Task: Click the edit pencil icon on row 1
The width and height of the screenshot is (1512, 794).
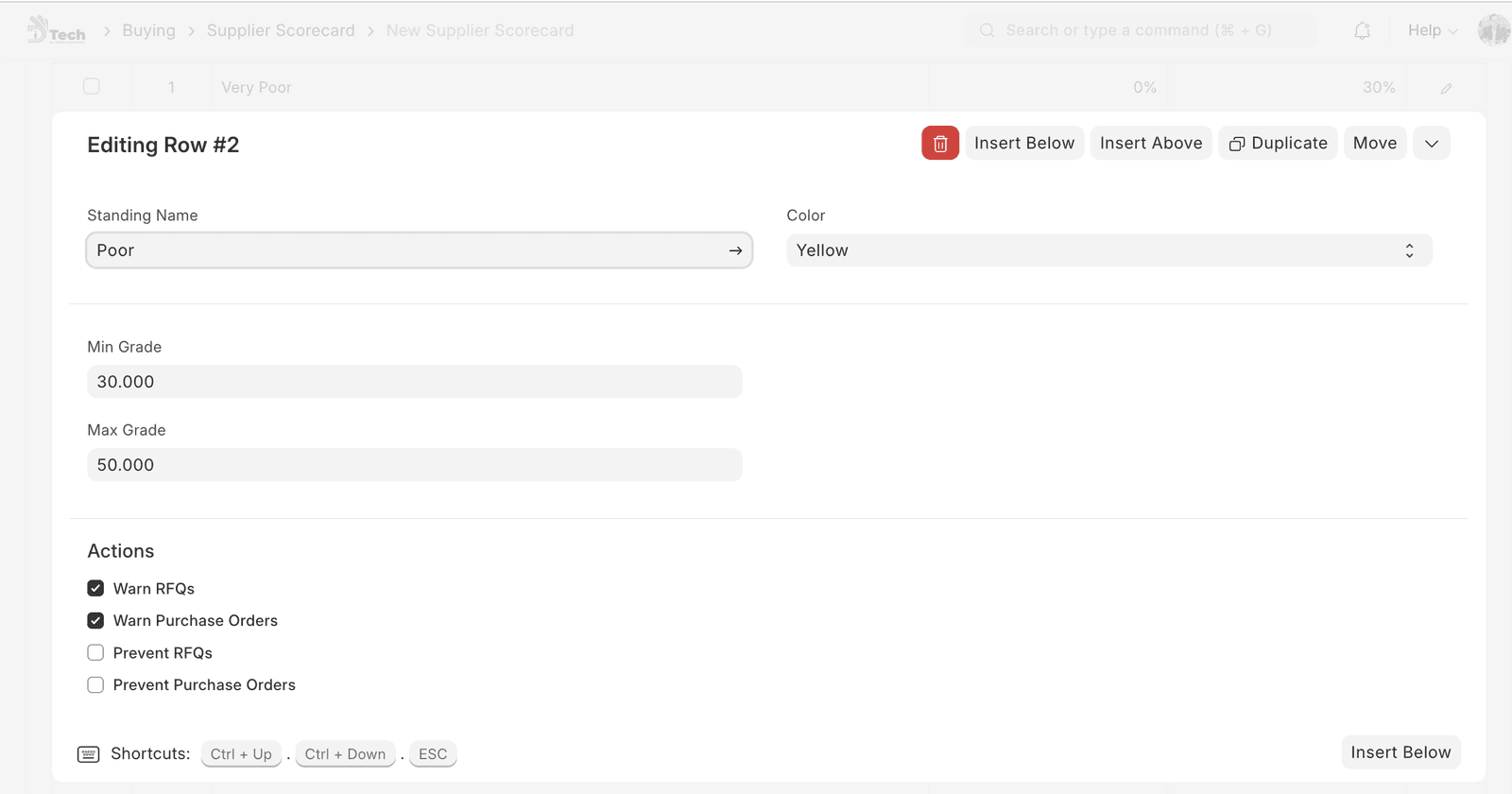Action: pos(1446,88)
